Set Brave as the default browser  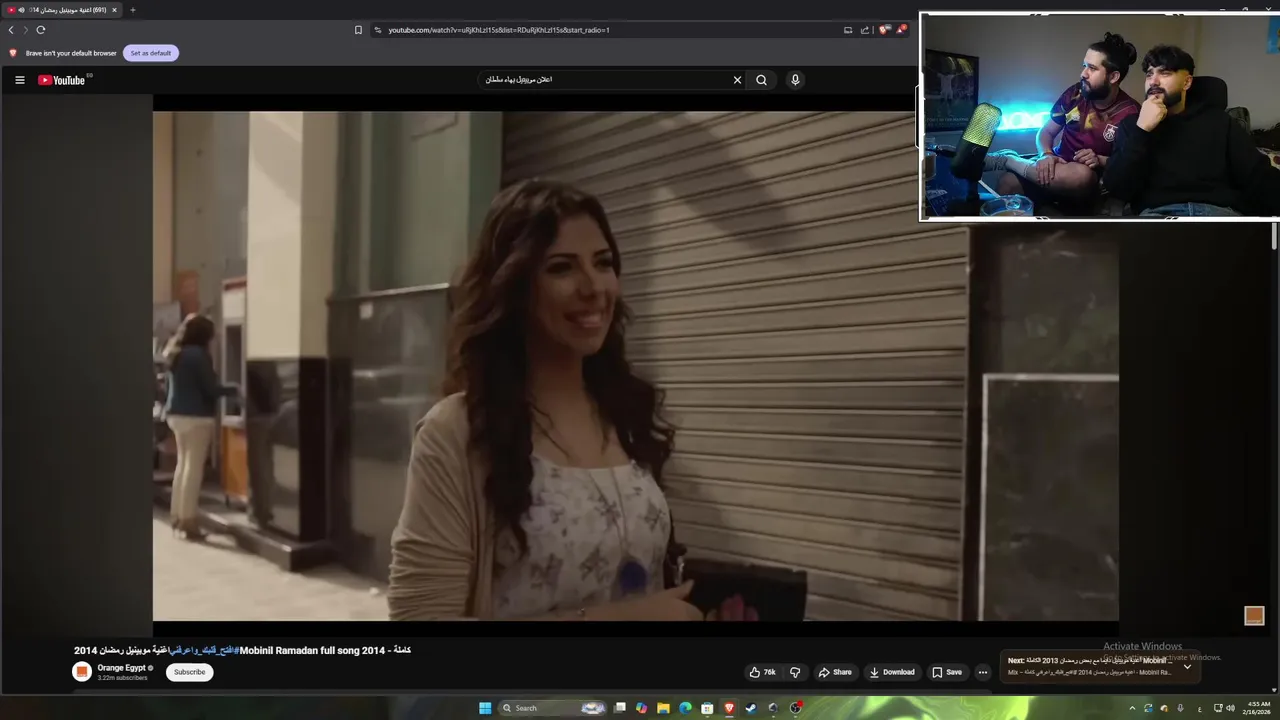pyautogui.click(x=151, y=53)
